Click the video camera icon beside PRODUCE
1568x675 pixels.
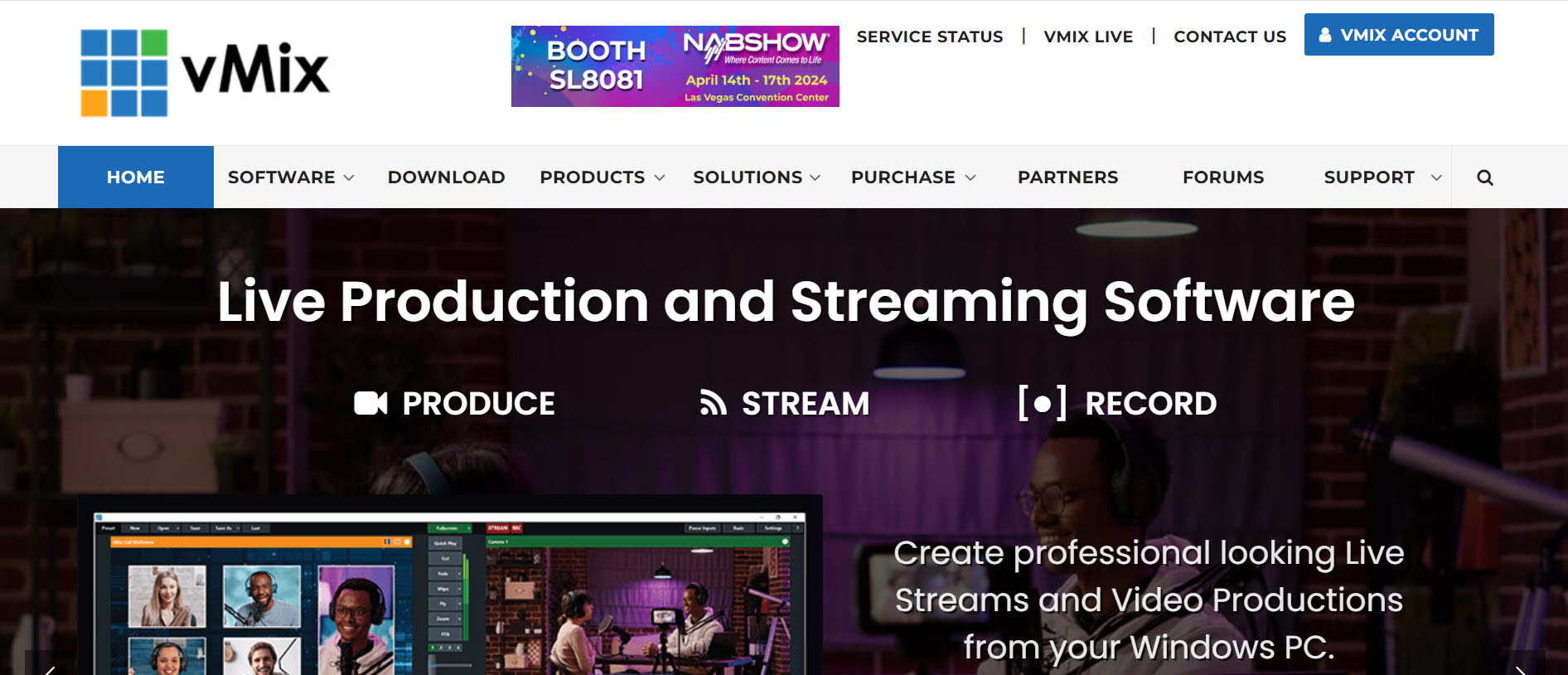pos(370,403)
